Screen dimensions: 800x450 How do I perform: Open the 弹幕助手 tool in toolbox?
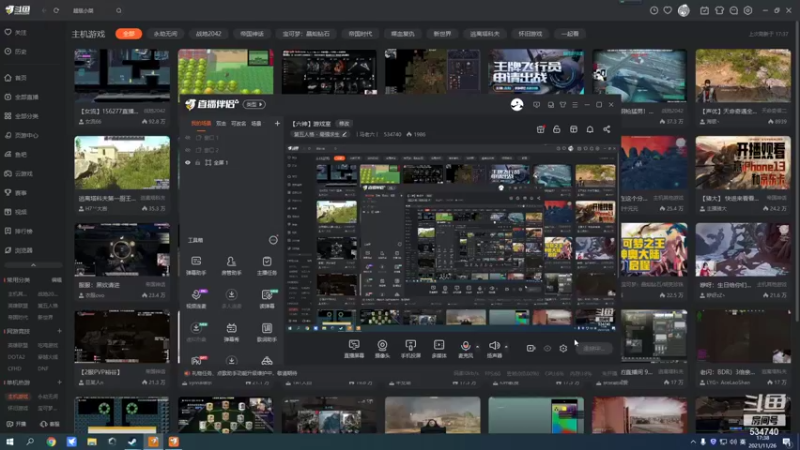[196, 265]
